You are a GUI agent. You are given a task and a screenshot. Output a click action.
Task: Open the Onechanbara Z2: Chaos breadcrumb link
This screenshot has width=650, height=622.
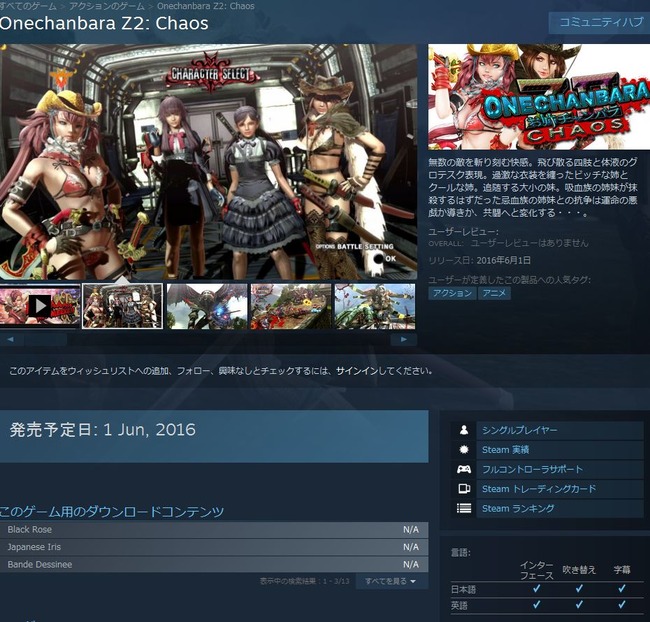coord(206,6)
